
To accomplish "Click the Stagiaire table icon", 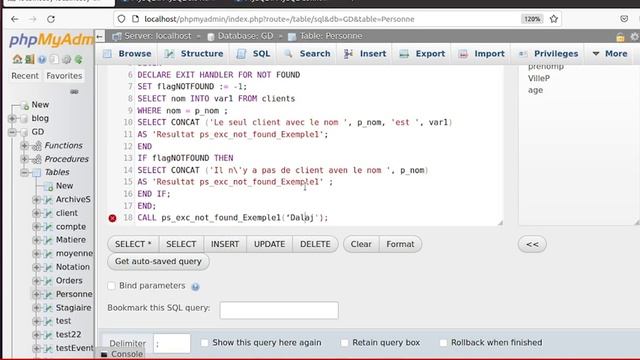I will pyautogui.click(x=49, y=308).
